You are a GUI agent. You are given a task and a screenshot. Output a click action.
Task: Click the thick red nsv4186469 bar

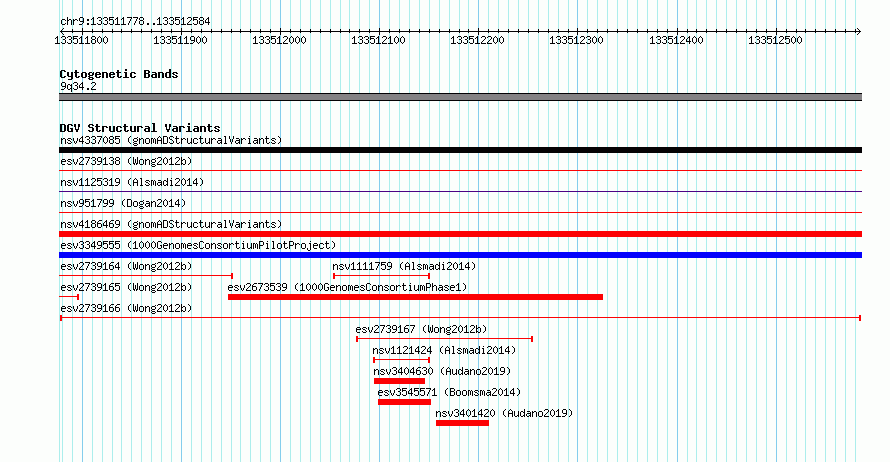point(460,234)
